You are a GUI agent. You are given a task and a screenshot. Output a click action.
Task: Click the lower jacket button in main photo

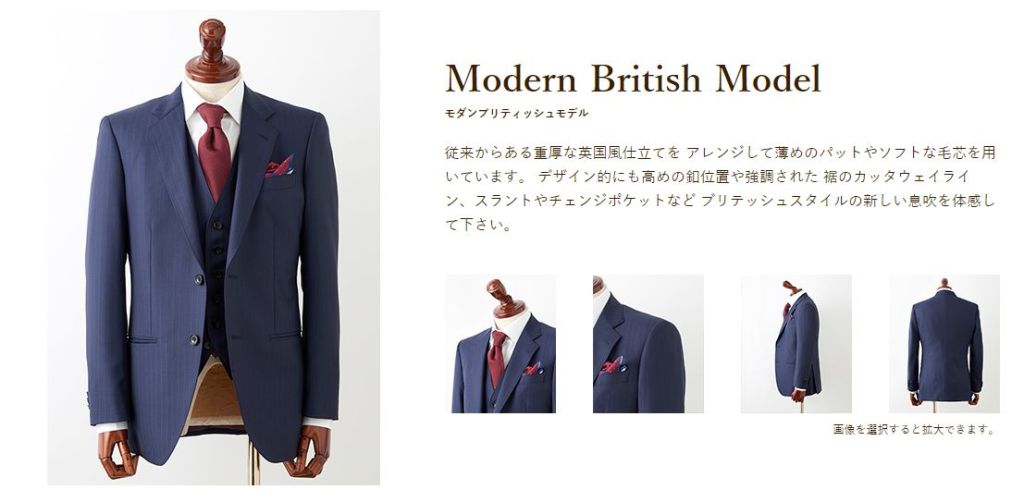(194, 340)
